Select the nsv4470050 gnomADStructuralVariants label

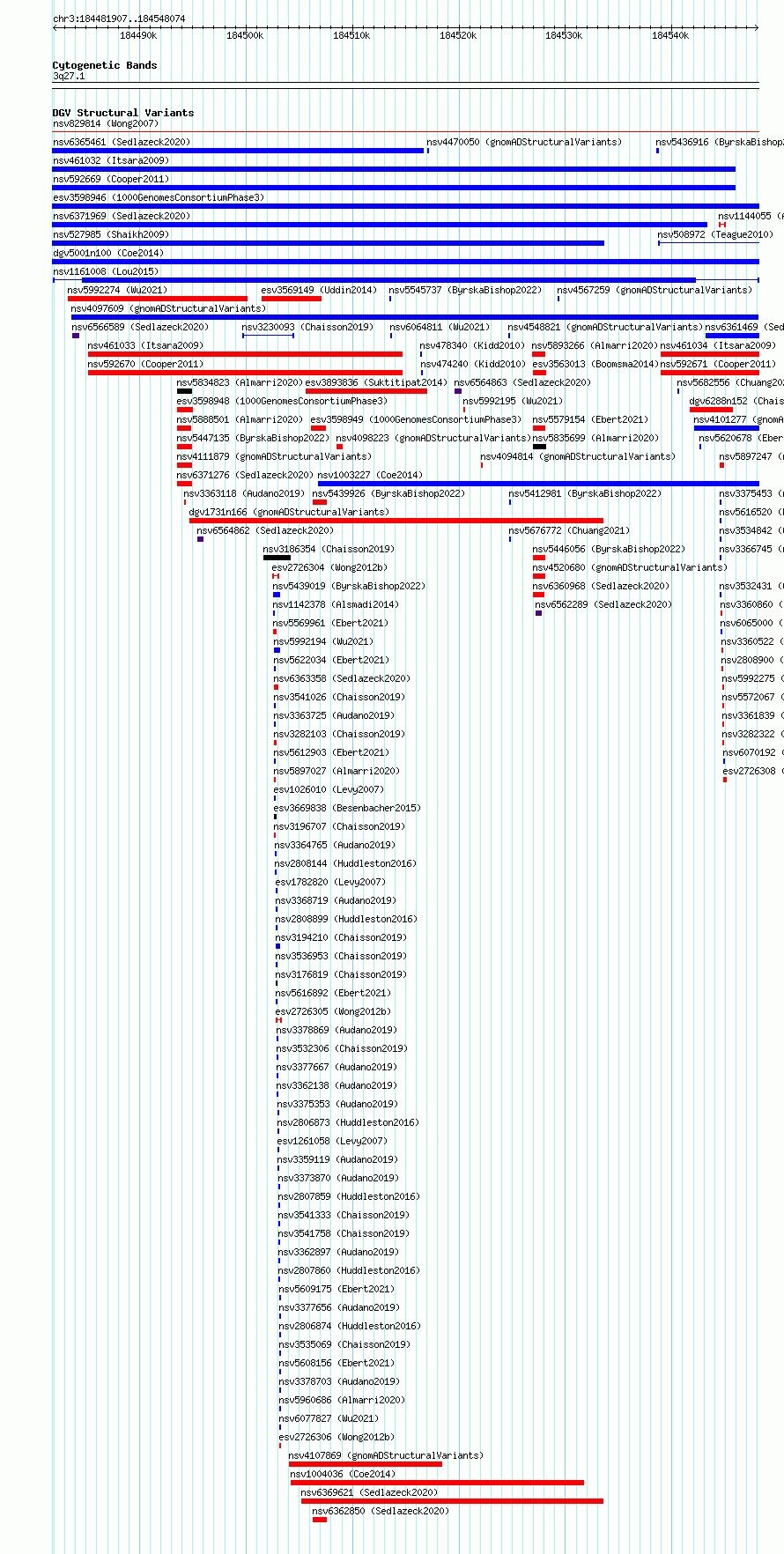point(524,142)
